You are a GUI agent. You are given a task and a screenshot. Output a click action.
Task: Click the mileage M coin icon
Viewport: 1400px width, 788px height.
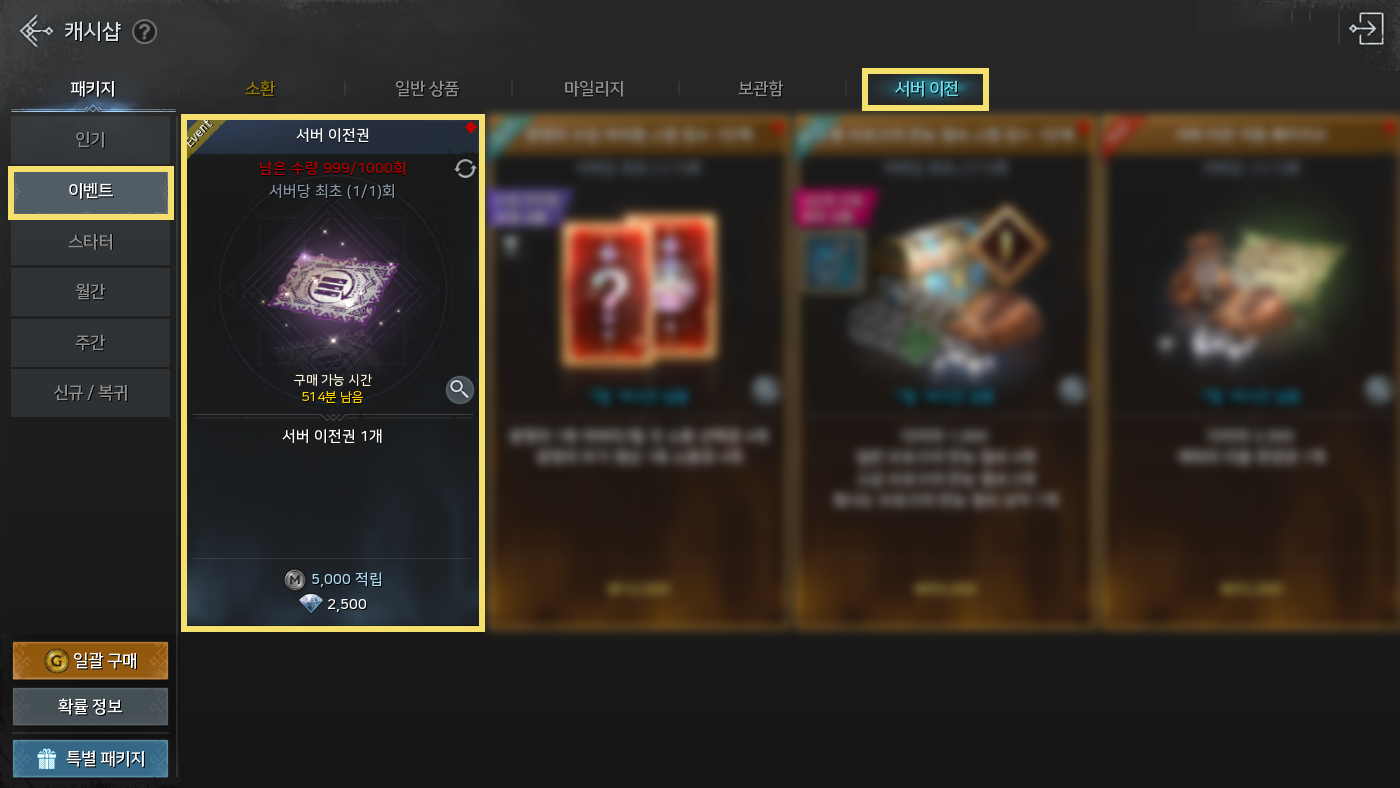click(x=294, y=579)
